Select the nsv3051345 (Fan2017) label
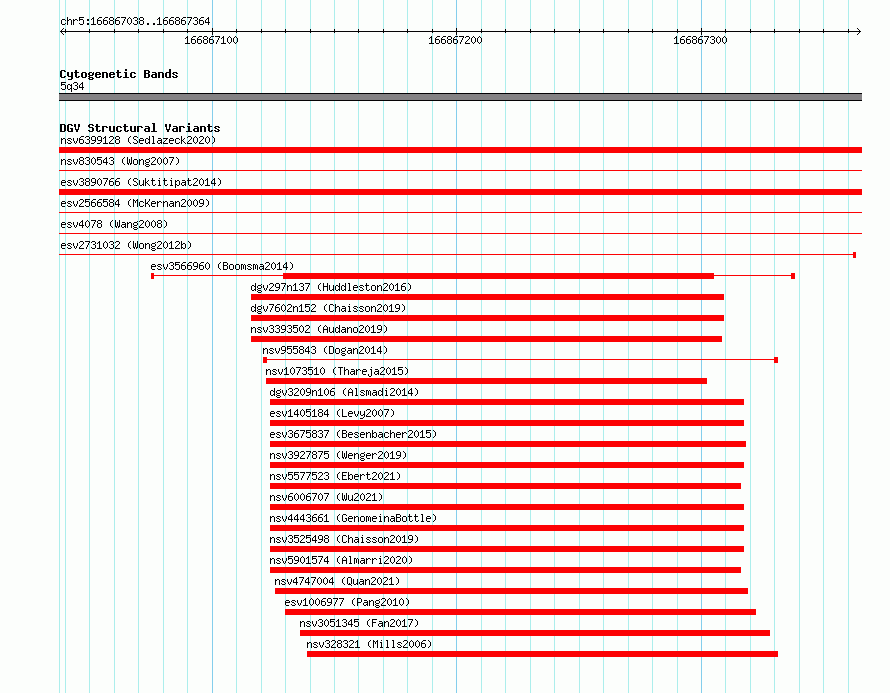The width and height of the screenshot is (890, 693). tap(359, 623)
